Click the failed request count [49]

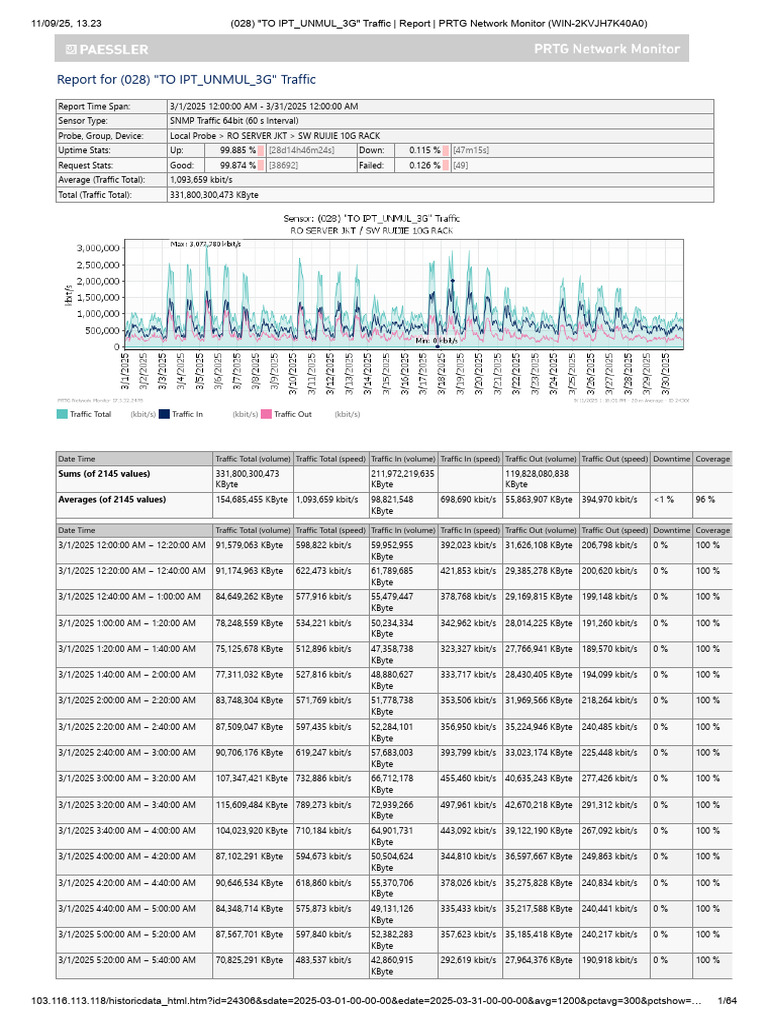pos(460,165)
